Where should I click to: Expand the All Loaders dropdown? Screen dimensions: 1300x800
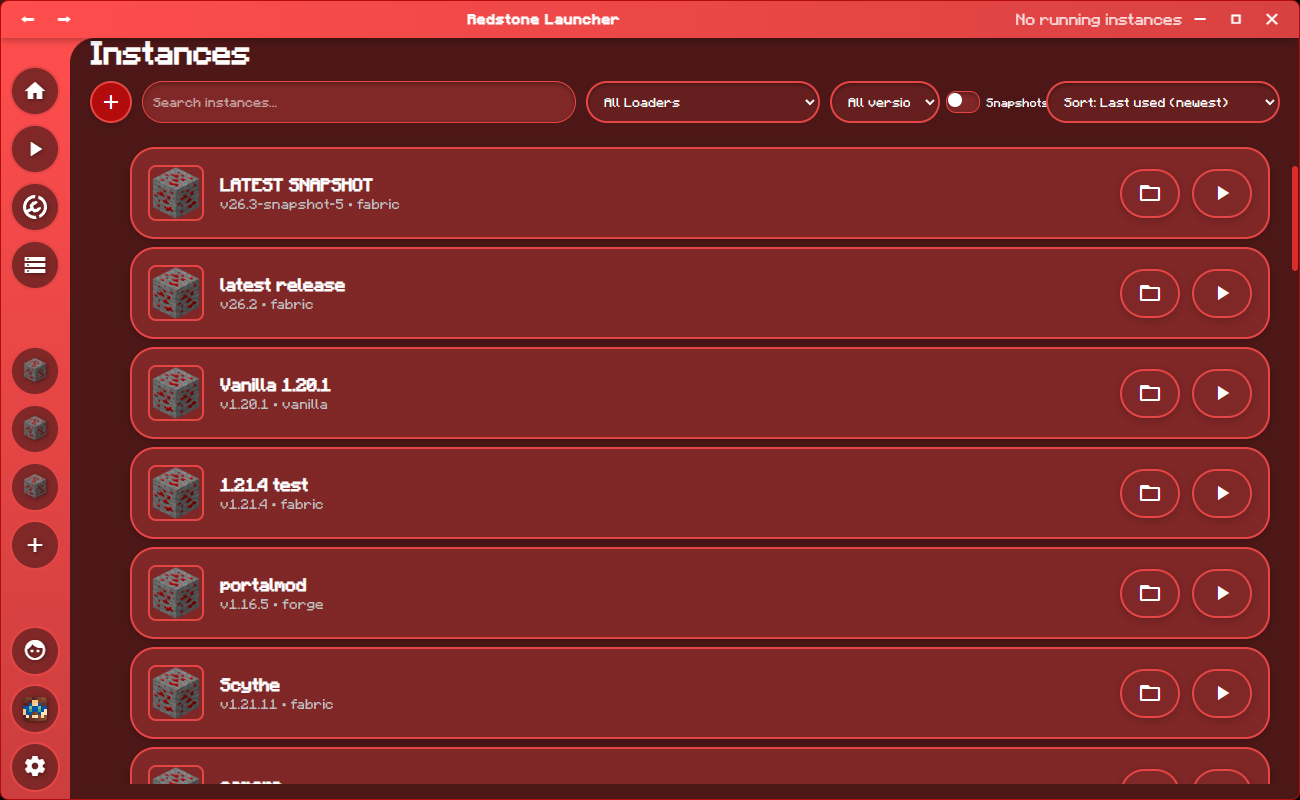click(703, 102)
